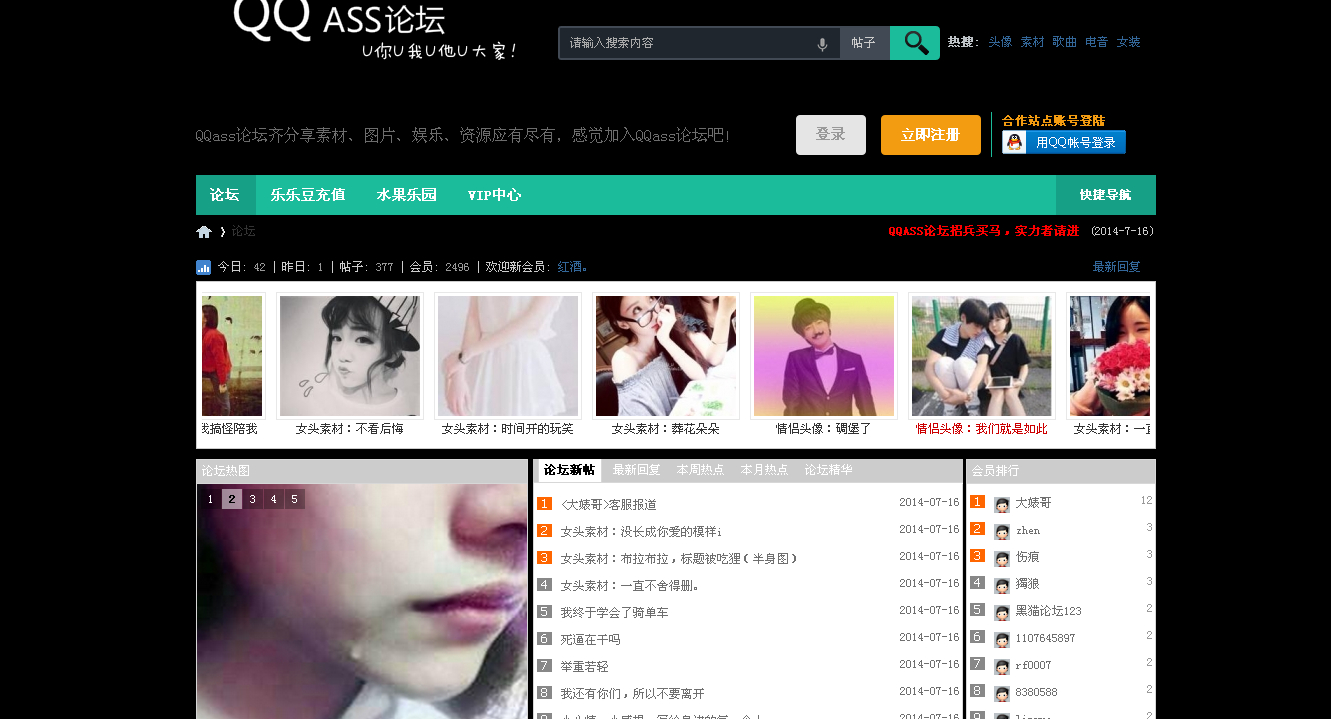Click avatar of member 8380588
Viewport: 1331px width, 719px height.
(x=1002, y=693)
